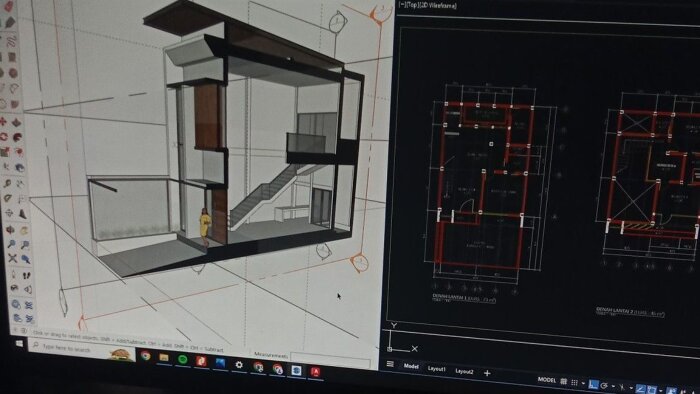Screen dimensions: 700x394
Task: Open File Explorer from the taskbar
Action: (164, 357)
